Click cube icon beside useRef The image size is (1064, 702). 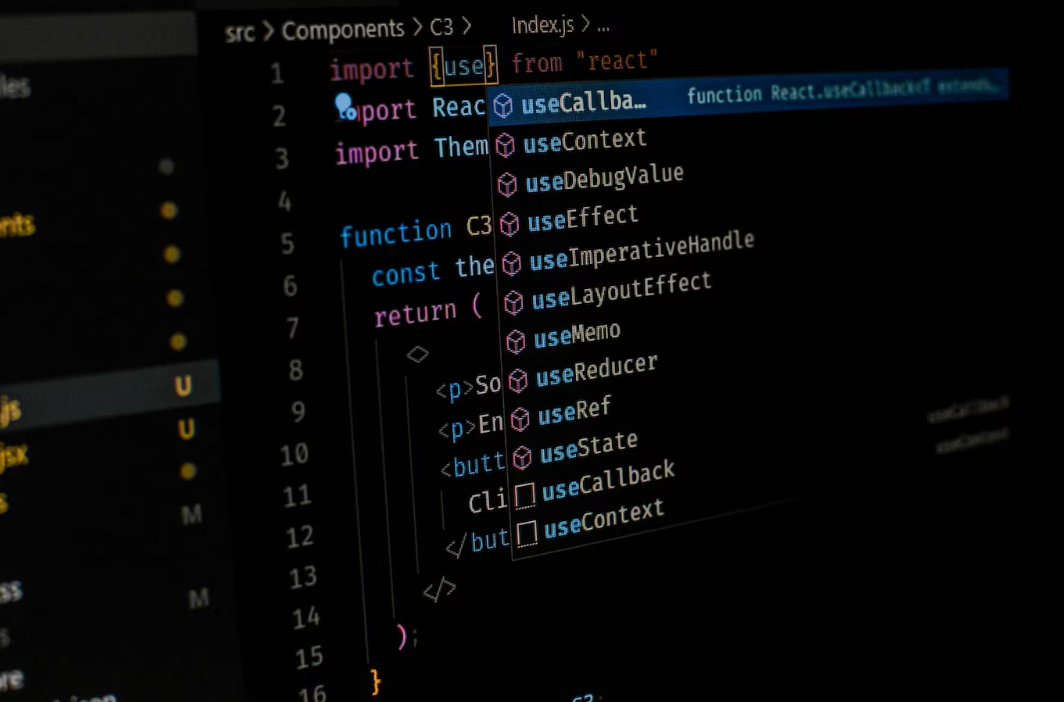[x=520, y=419]
